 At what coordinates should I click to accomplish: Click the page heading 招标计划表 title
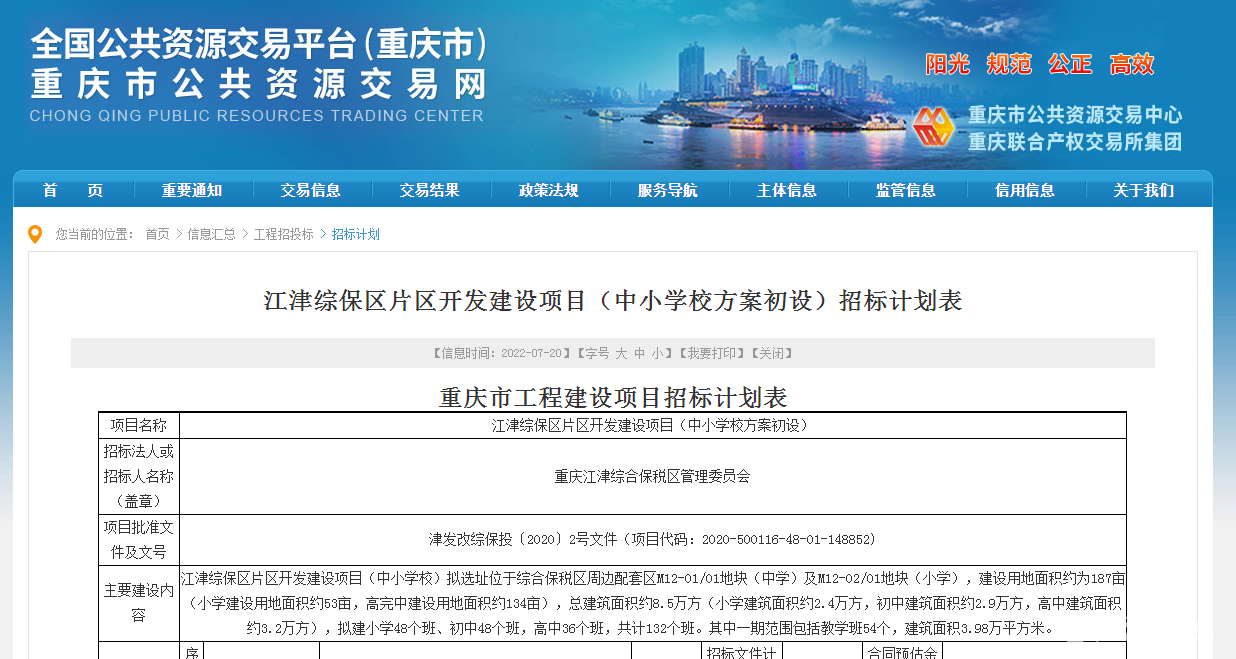tap(613, 301)
